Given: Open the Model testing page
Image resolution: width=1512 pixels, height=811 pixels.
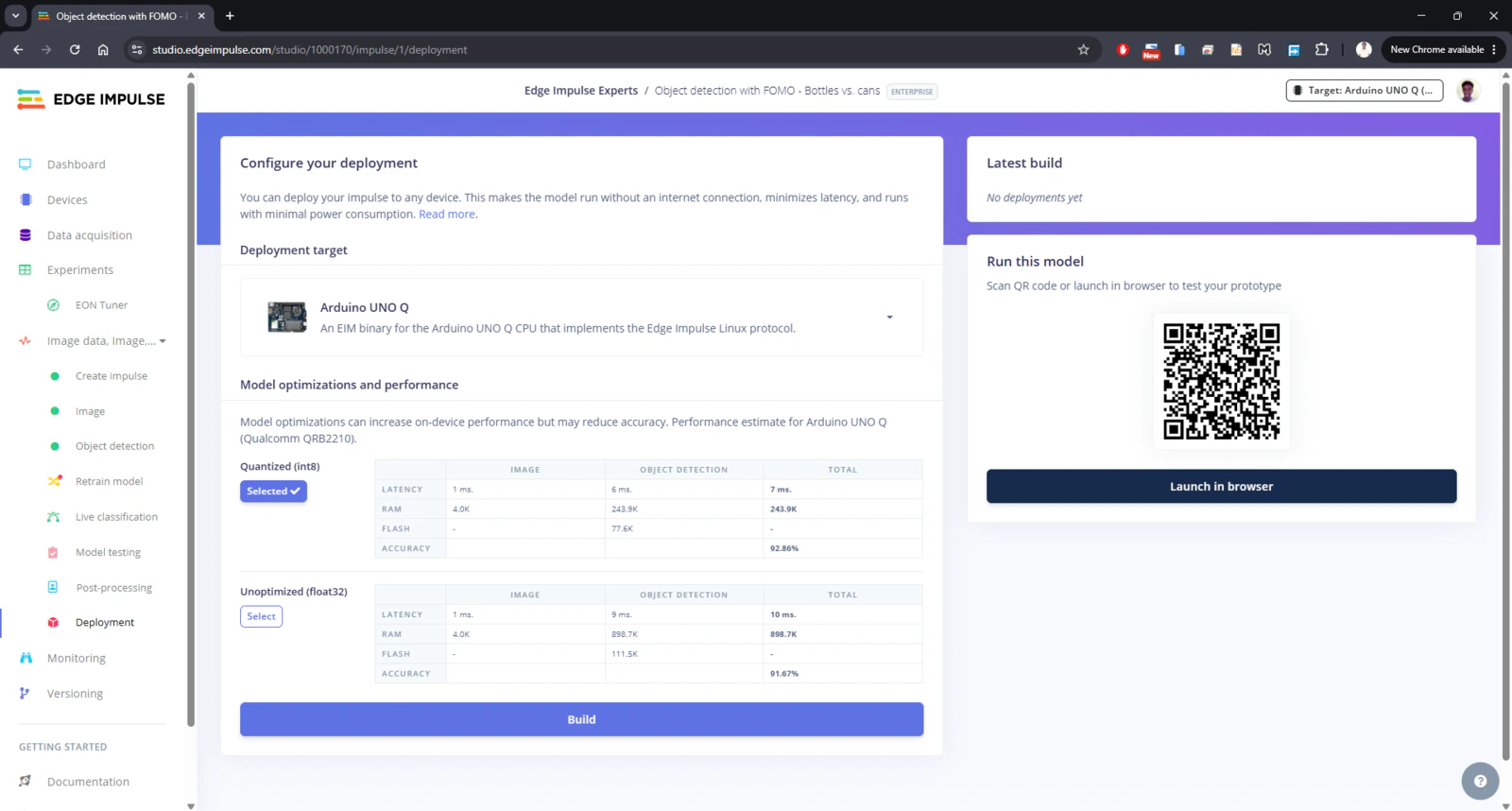Looking at the screenshot, I should pyautogui.click(x=108, y=553).
